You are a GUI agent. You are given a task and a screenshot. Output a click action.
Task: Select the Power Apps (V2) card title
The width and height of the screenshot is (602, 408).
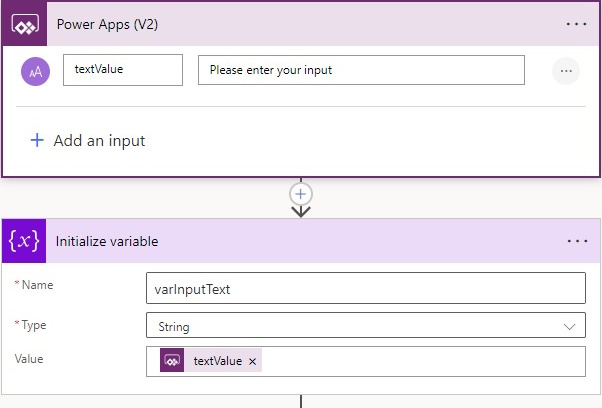107,25
